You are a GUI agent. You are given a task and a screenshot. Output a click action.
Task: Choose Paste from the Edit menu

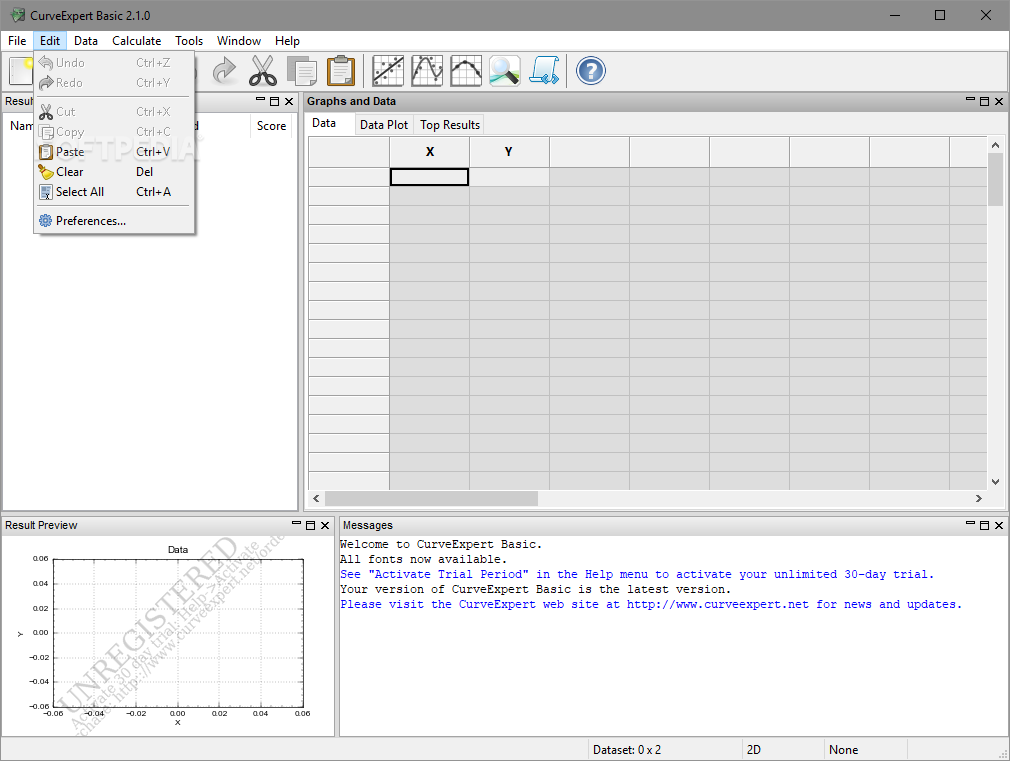pyautogui.click(x=113, y=152)
